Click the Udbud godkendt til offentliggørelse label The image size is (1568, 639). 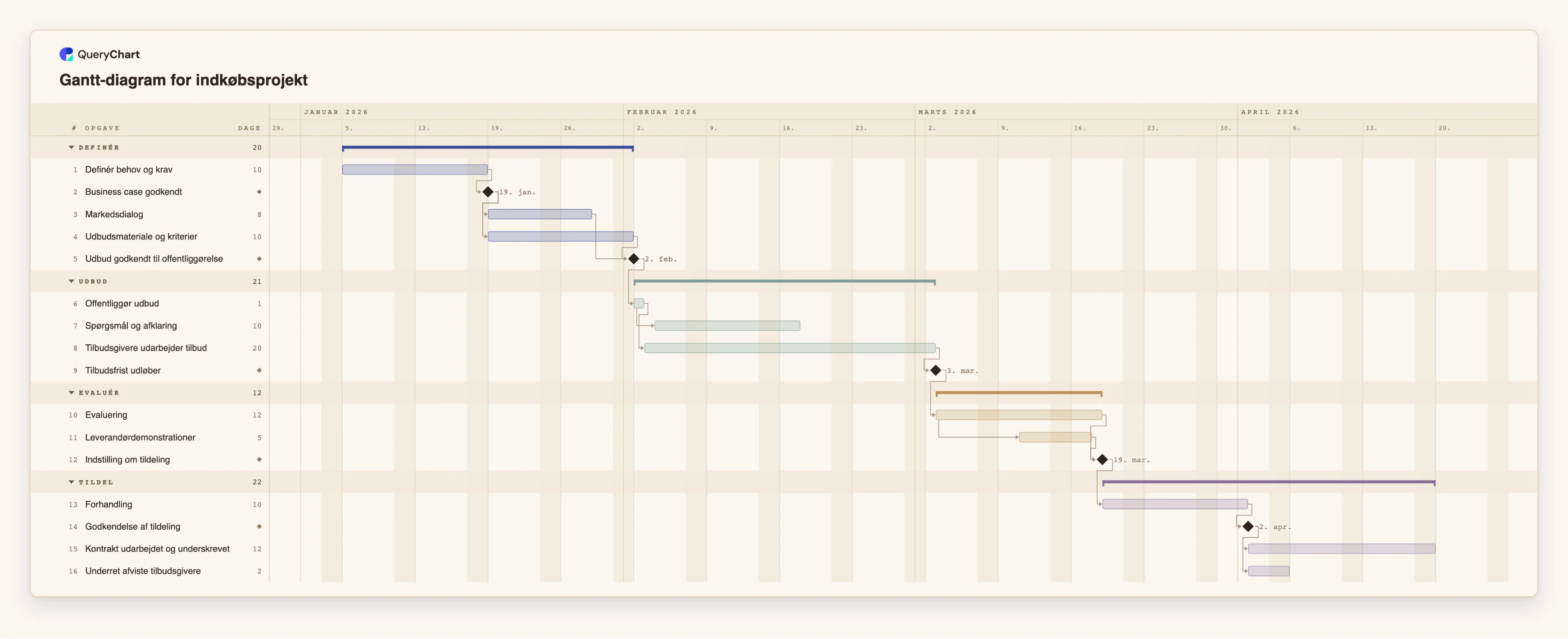pos(154,258)
